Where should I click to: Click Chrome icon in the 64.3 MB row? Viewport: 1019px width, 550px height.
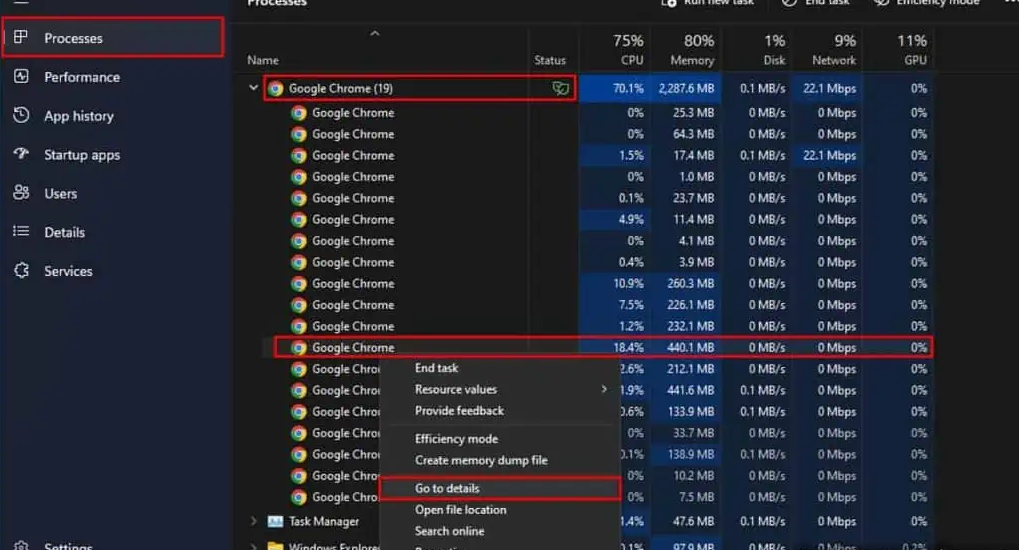[298, 134]
